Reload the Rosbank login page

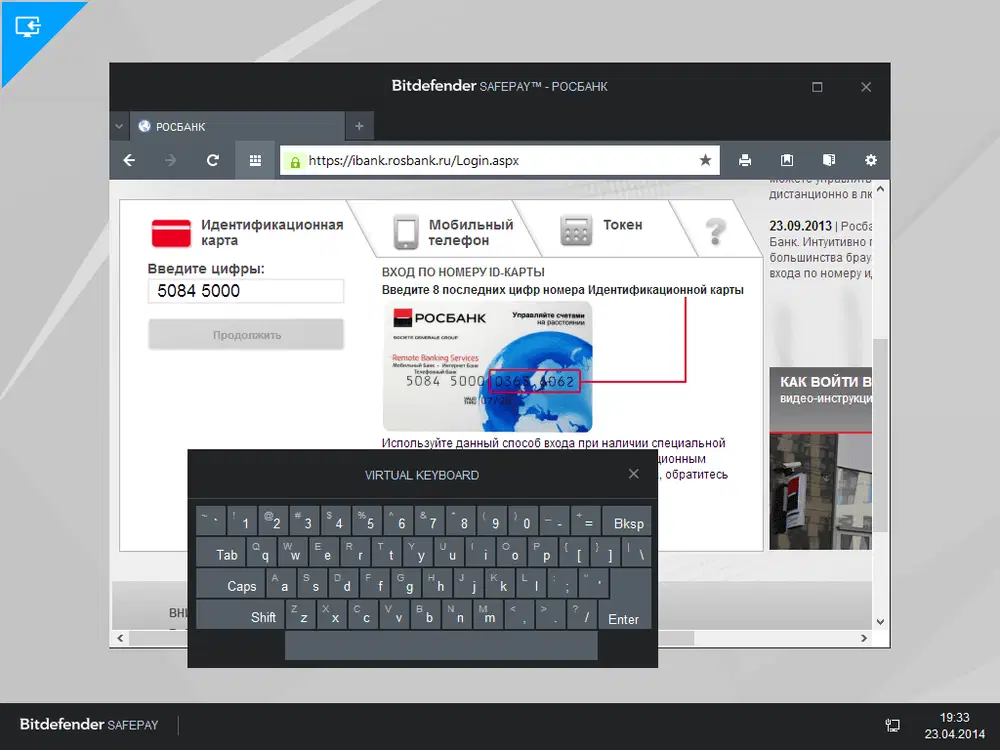(x=213, y=160)
